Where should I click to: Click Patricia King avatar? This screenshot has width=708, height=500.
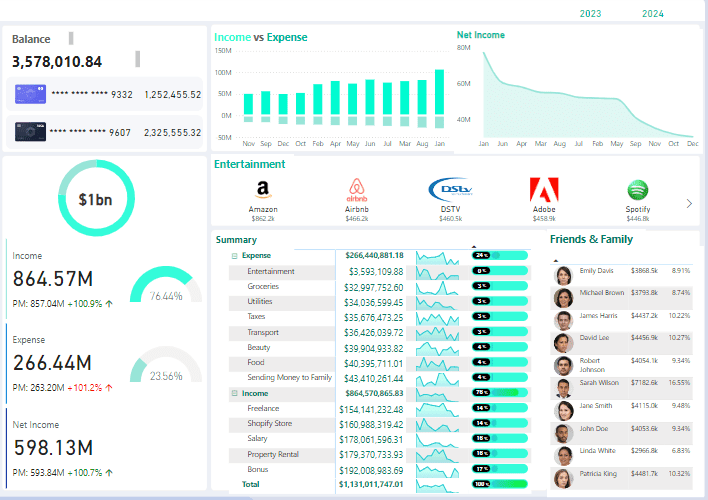[563, 478]
